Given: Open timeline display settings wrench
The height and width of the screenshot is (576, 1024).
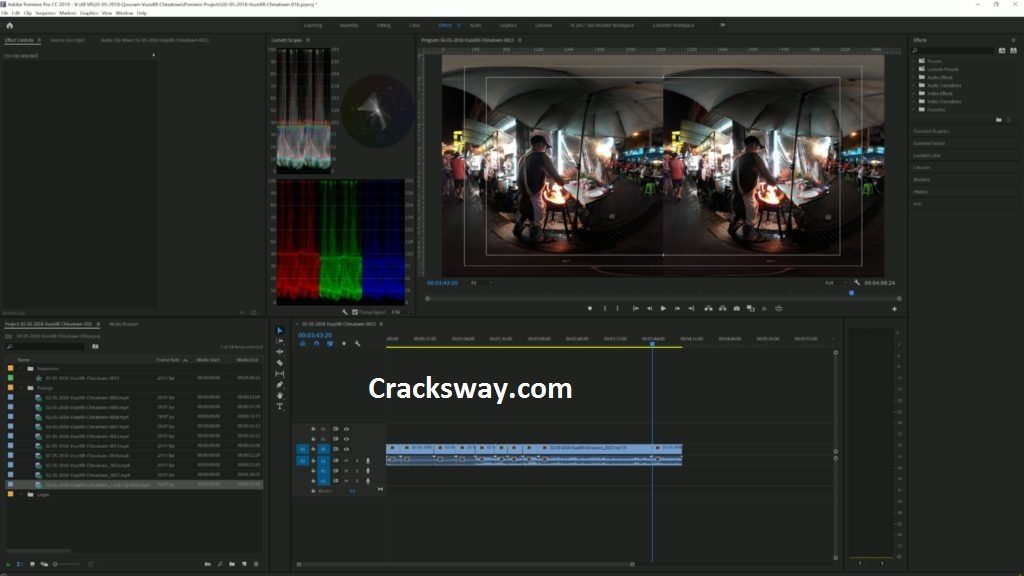Looking at the screenshot, I should 357,344.
